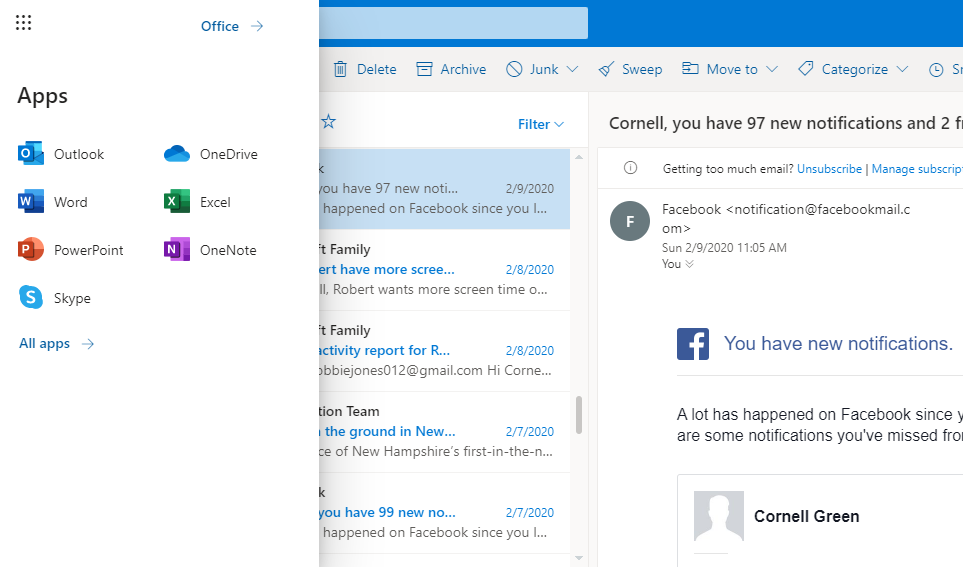Click Cornell Green profile picture
The height and width of the screenshot is (567, 963).
coord(719,516)
